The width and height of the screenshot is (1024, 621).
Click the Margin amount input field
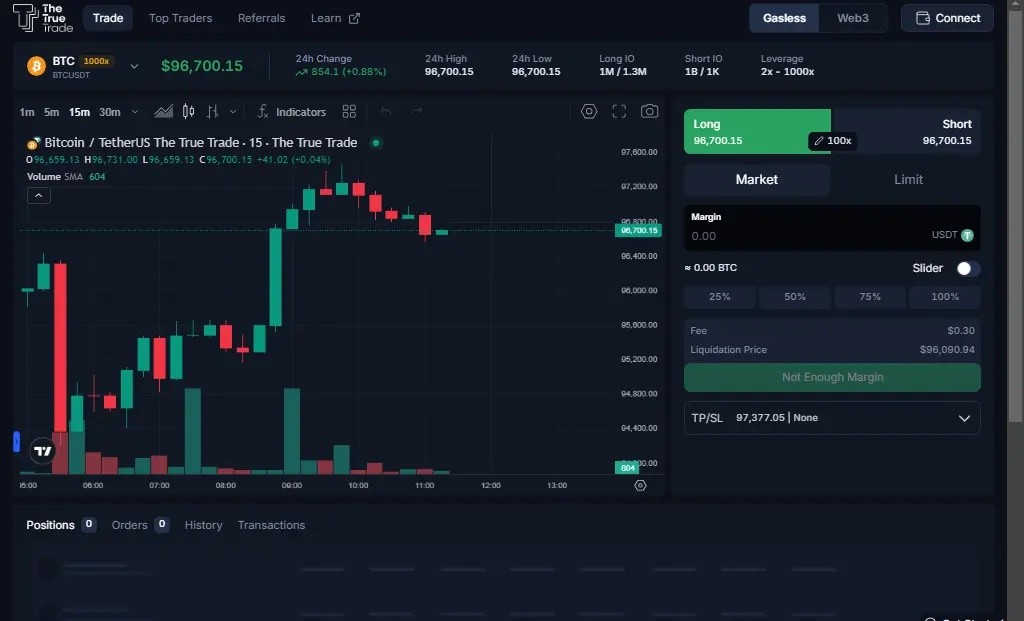pyautogui.click(x=832, y=228)
